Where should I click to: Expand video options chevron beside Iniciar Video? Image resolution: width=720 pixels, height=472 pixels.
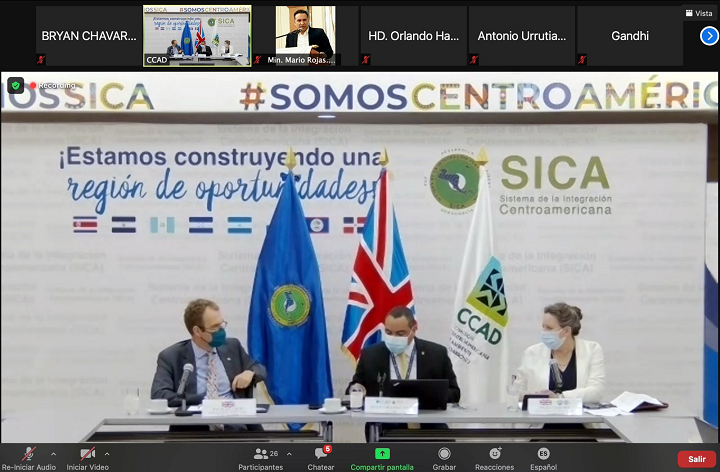click(107, 454)
